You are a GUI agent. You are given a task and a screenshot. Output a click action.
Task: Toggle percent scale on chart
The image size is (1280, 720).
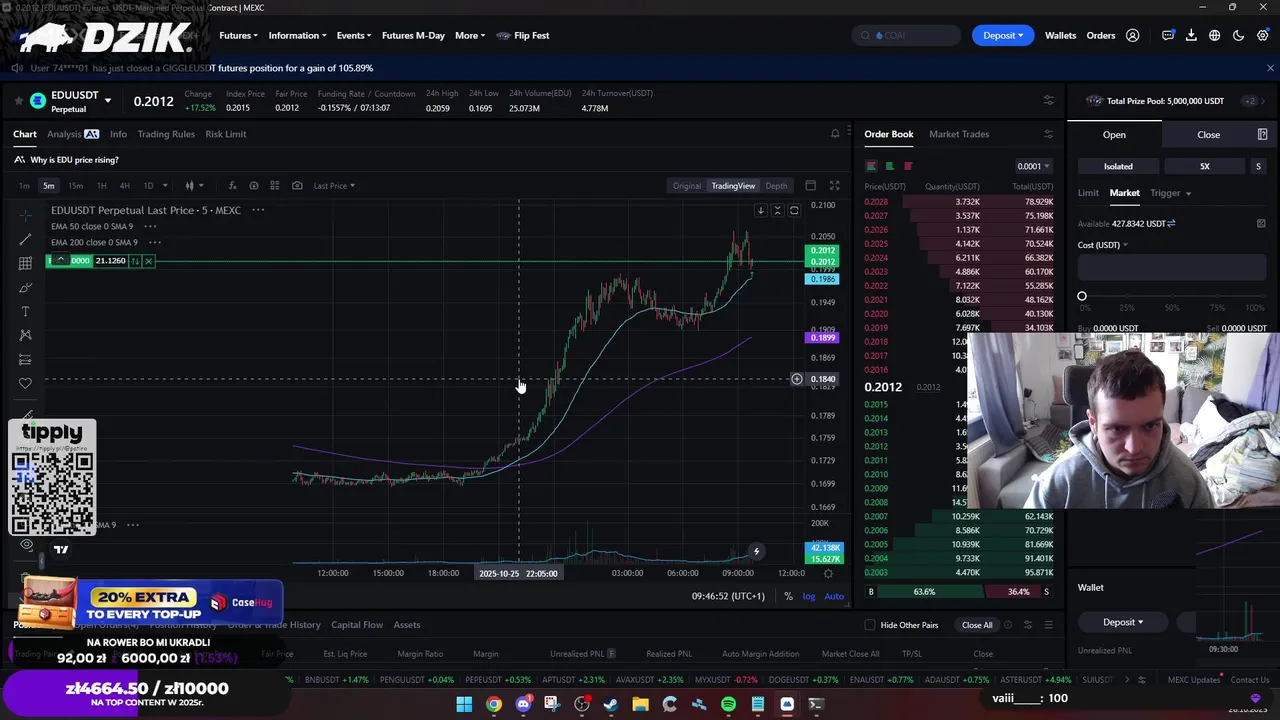(x=788, y=596)
